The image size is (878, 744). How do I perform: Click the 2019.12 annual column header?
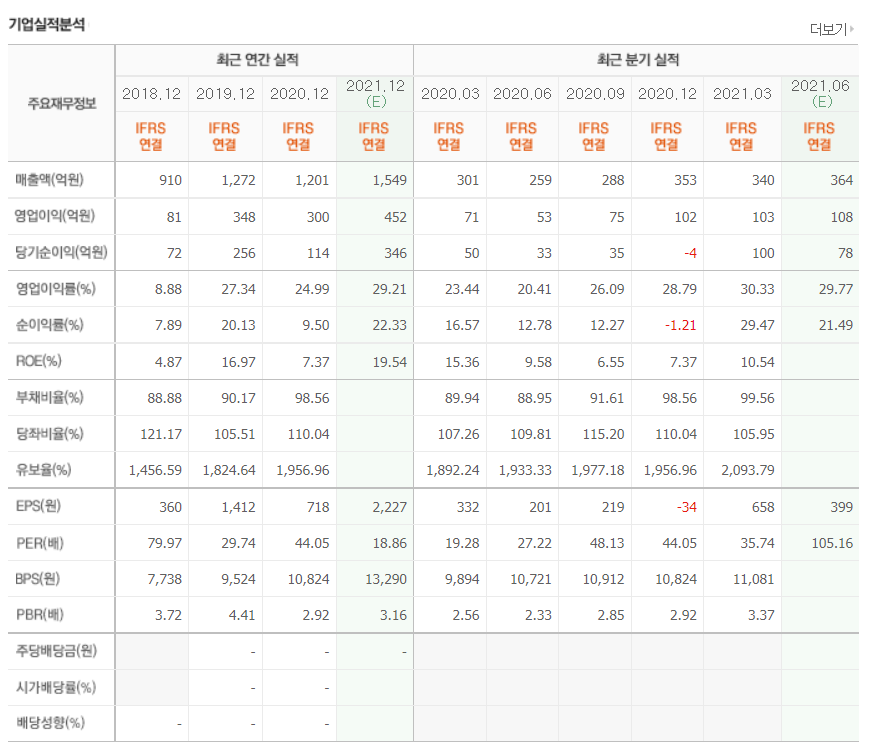[225, 93]
